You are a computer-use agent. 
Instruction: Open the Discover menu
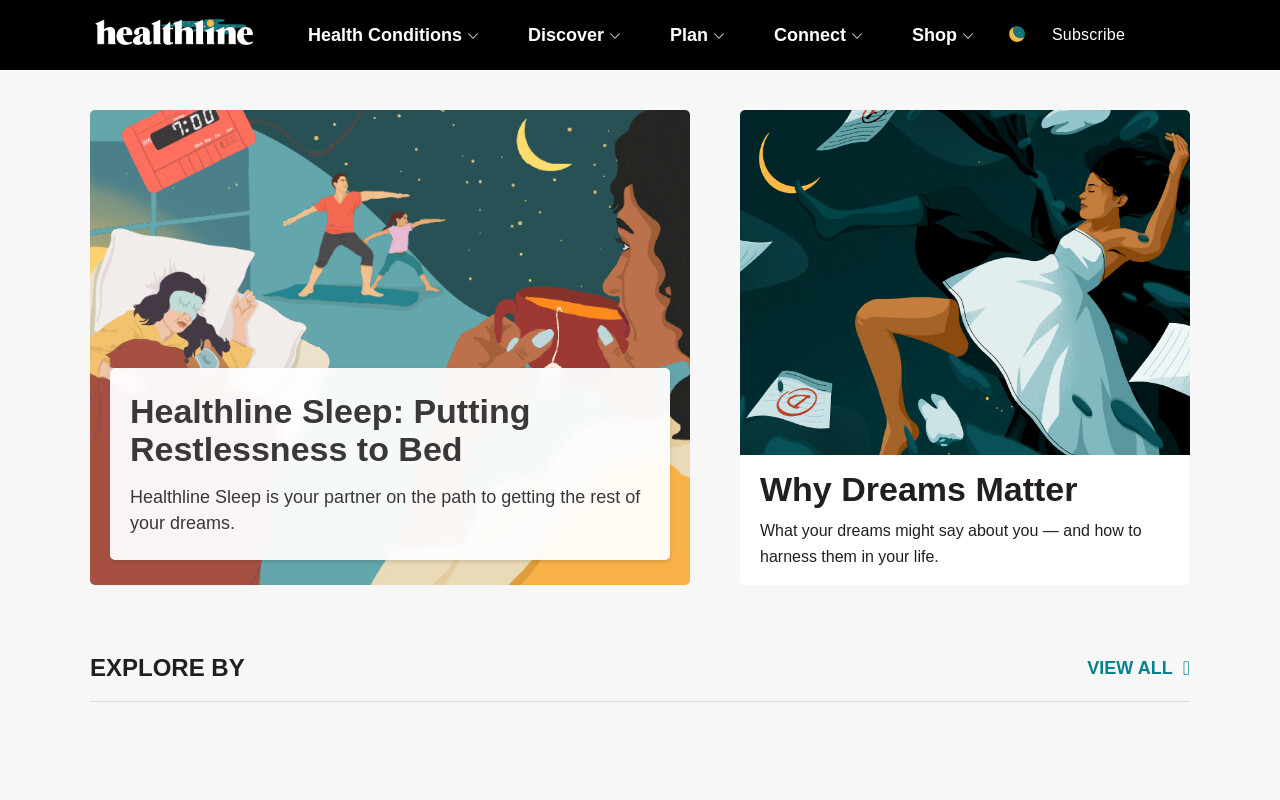pyautogui.click(x=566, y=35)
